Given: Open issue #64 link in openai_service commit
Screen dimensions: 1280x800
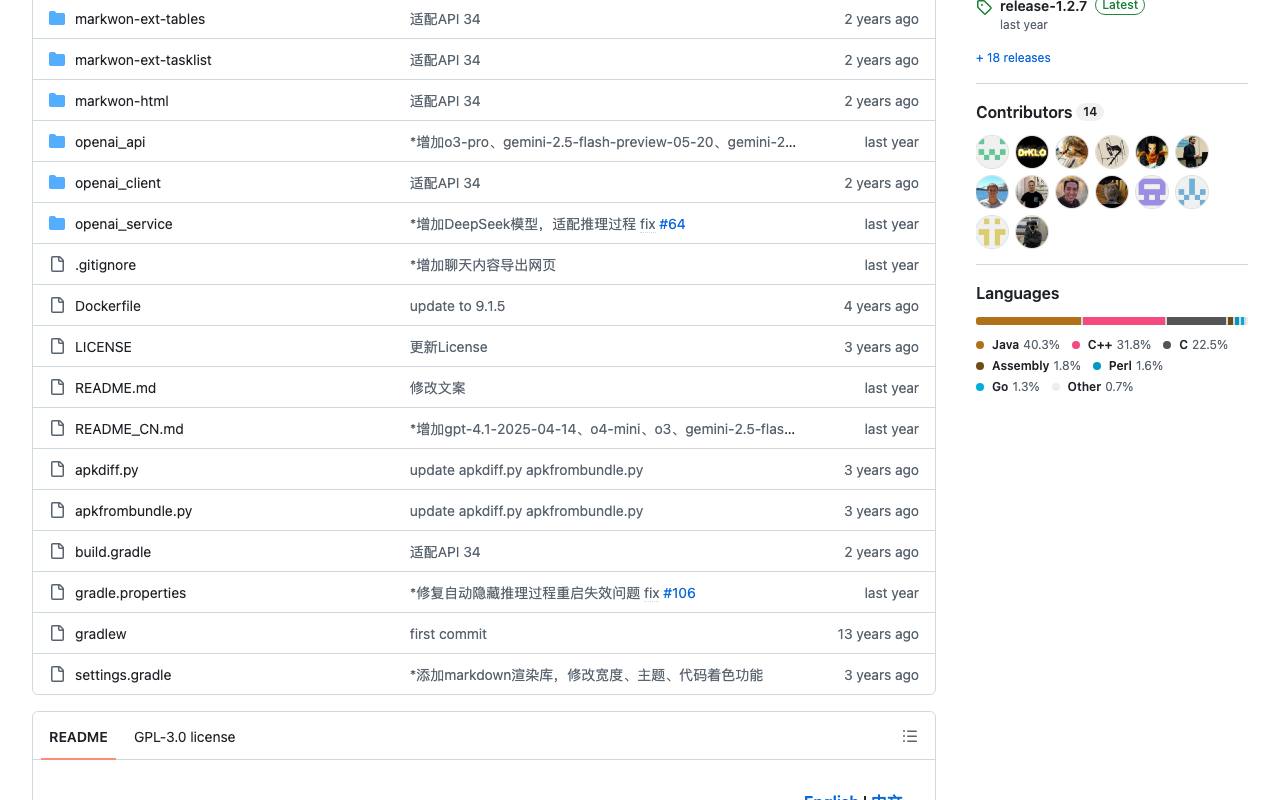Looking at the screenshot, I should [672, 224].
